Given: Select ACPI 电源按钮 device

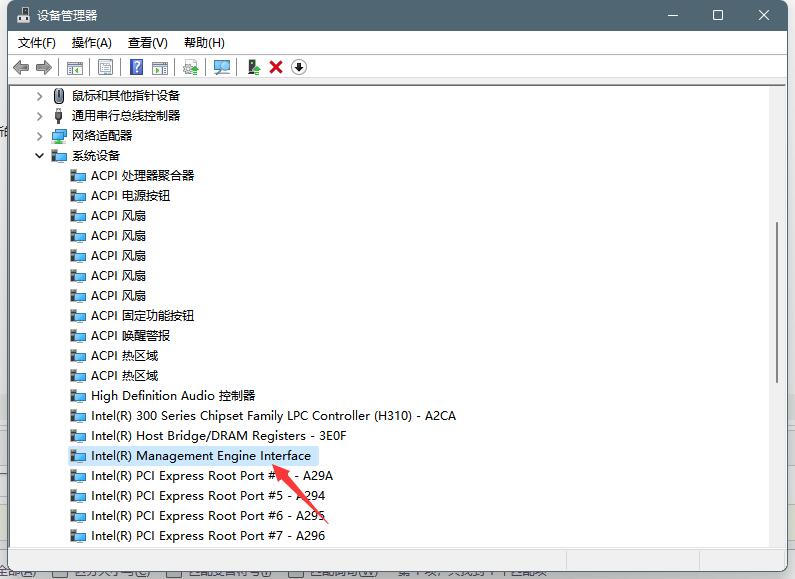Looking at the screenshot, I should click(130, 196).
